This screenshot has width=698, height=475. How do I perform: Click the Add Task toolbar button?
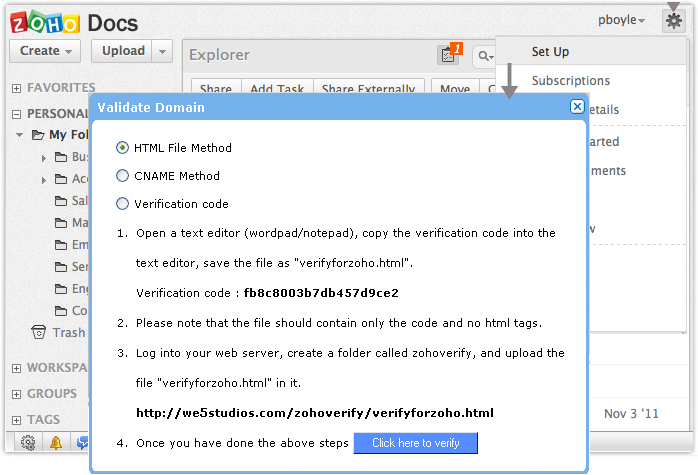point(277,87)
